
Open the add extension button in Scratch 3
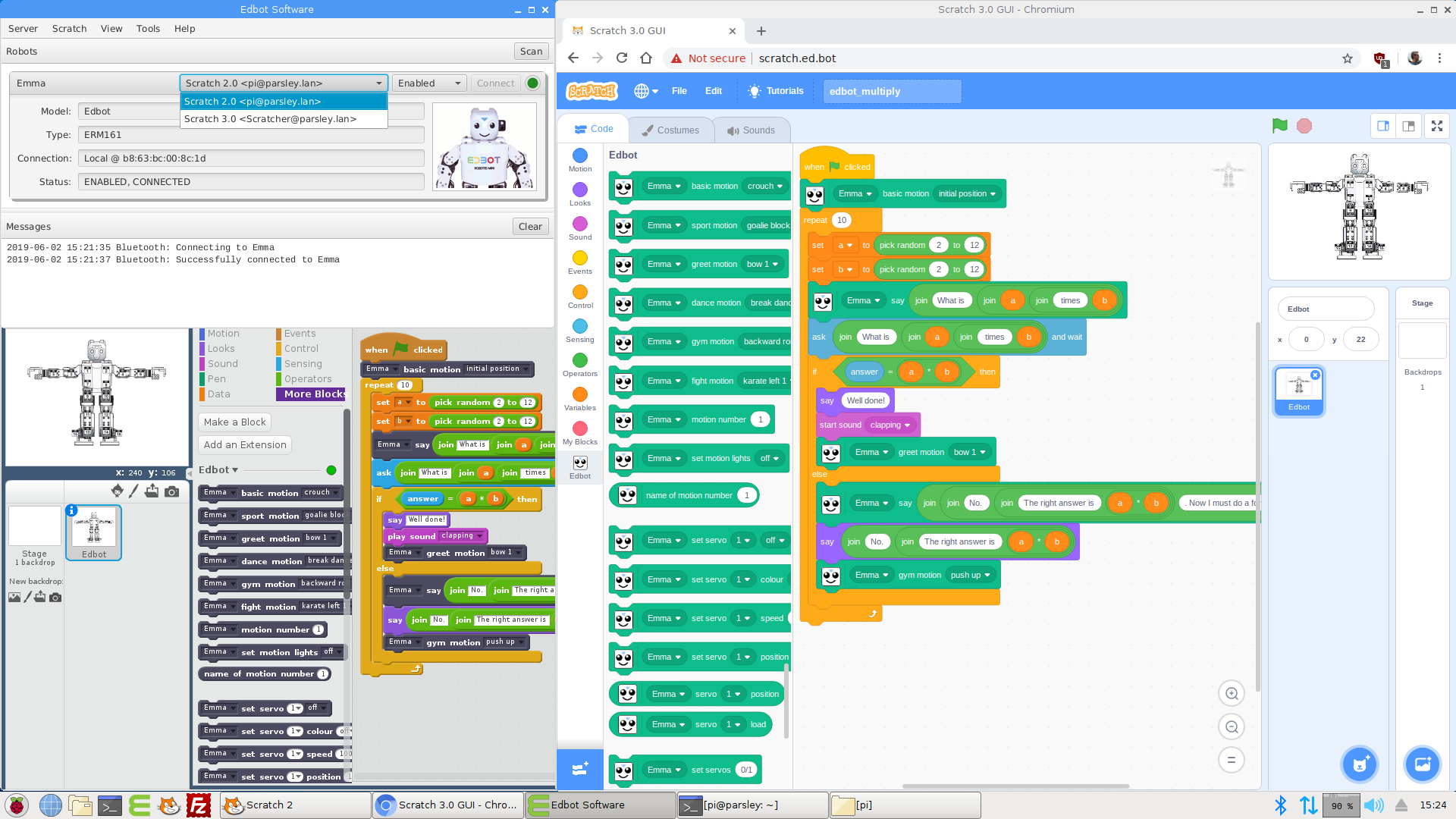(580, 769)
